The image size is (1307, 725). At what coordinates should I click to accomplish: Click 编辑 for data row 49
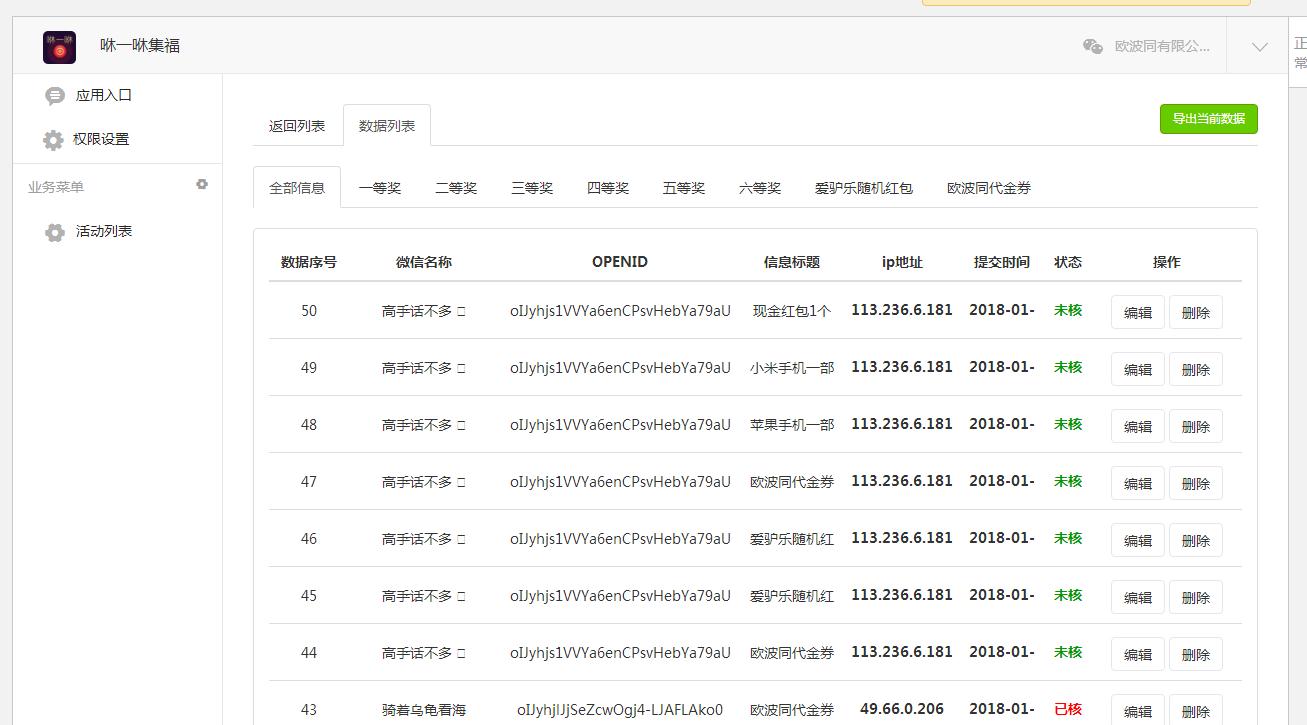coord(1138,369)
